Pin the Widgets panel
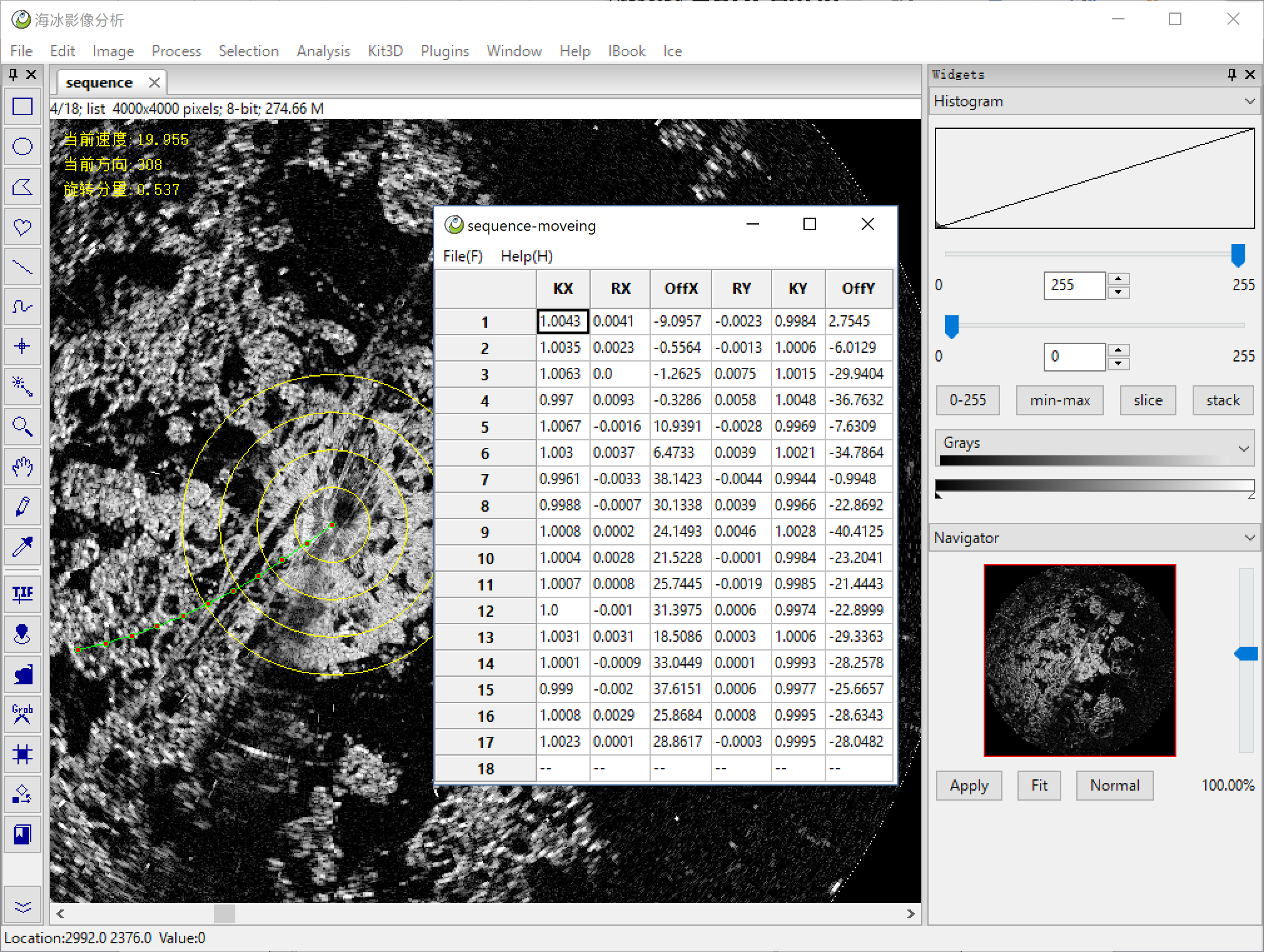This screenshot has height=952, width=1264. pos(1231,74)
